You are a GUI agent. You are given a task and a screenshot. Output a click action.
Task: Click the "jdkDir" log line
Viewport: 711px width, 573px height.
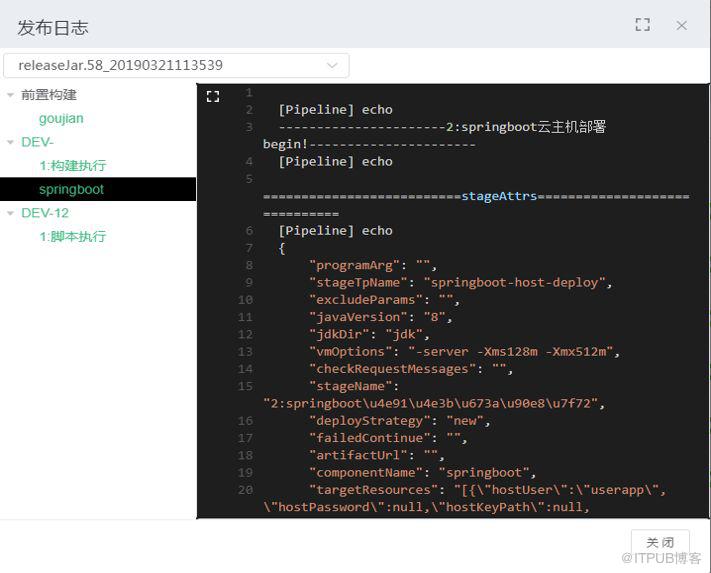pyautogui.click(x=369, y=334)
